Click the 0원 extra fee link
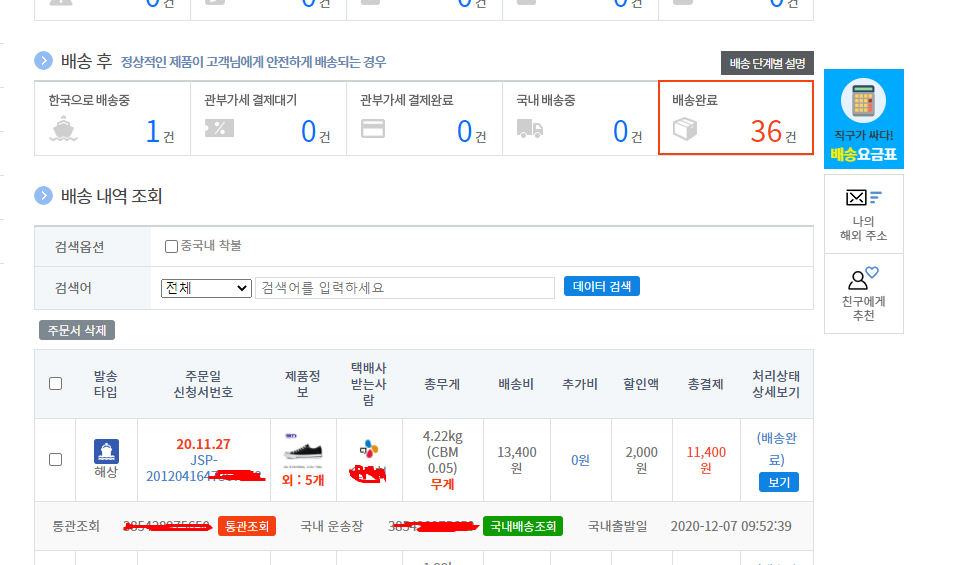 (x=580, y=460)
